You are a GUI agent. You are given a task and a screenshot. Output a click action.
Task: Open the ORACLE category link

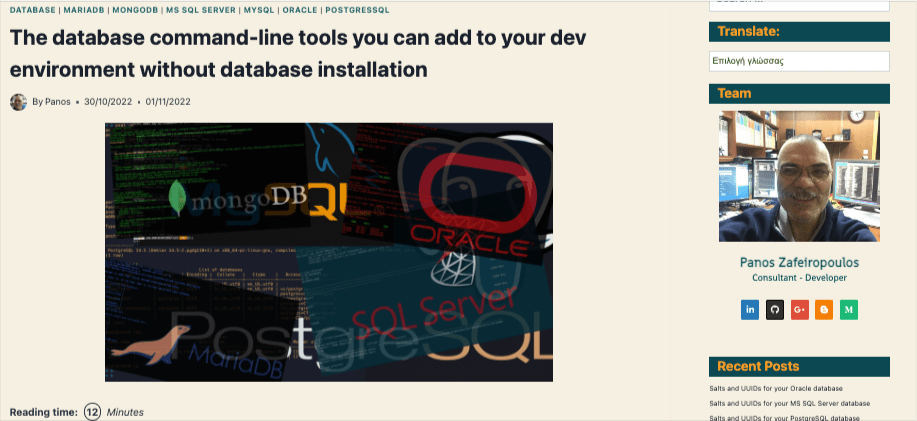(300, 10)
